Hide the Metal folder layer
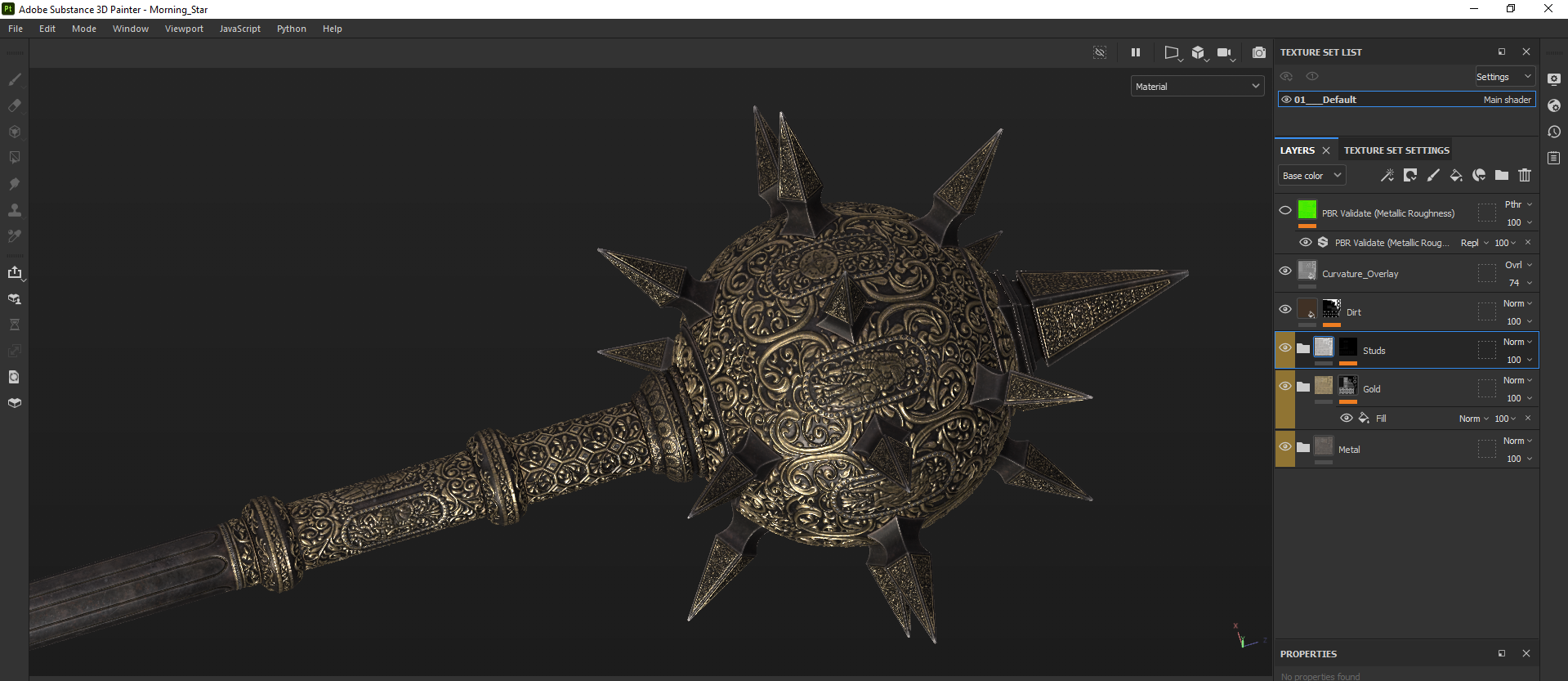Viewport: 1568px width, 681px height. tap(1285, 446)
